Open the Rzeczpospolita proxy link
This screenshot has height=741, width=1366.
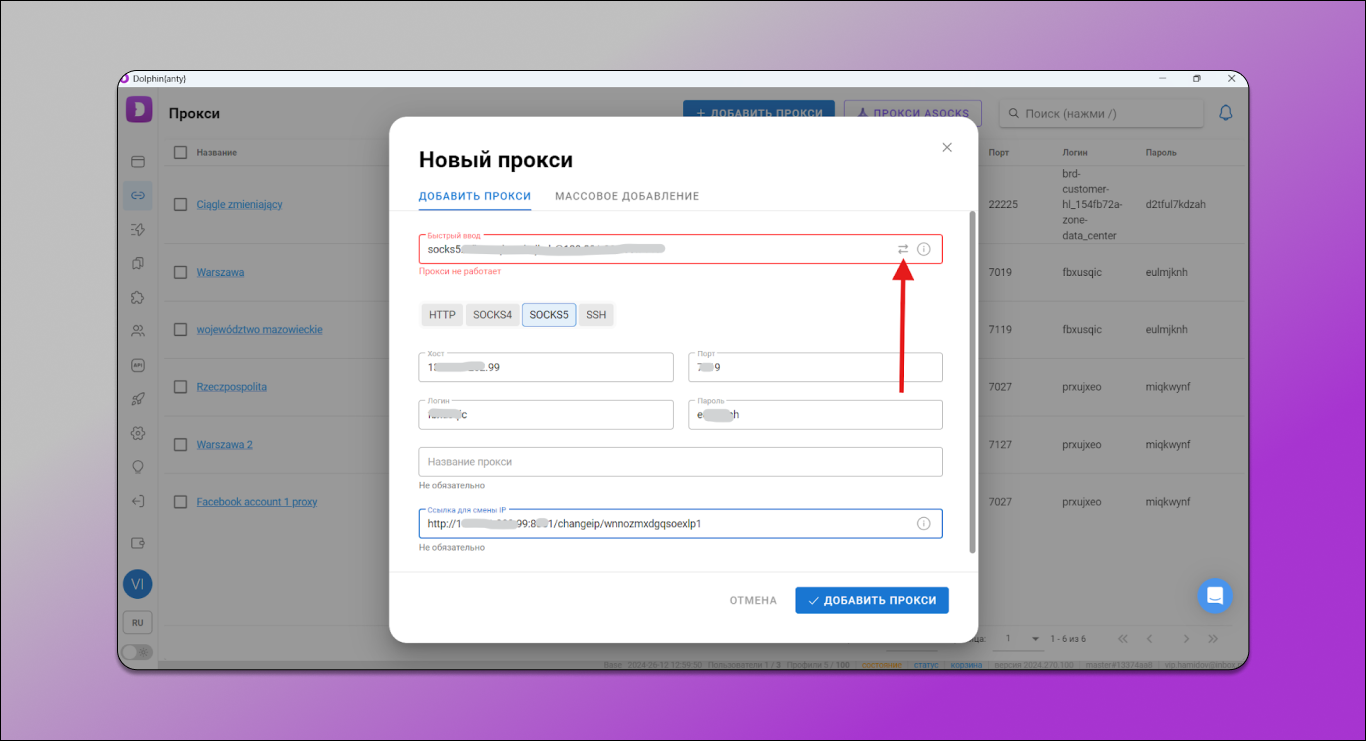point(231,387)
